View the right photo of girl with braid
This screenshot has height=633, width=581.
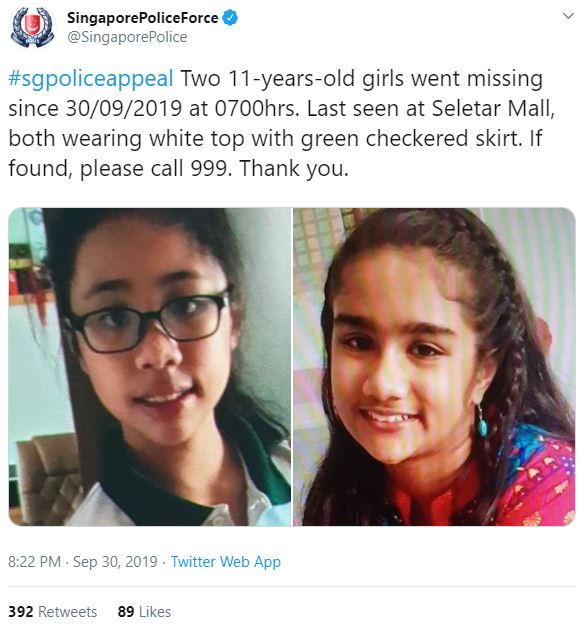(x=434, y=367)
